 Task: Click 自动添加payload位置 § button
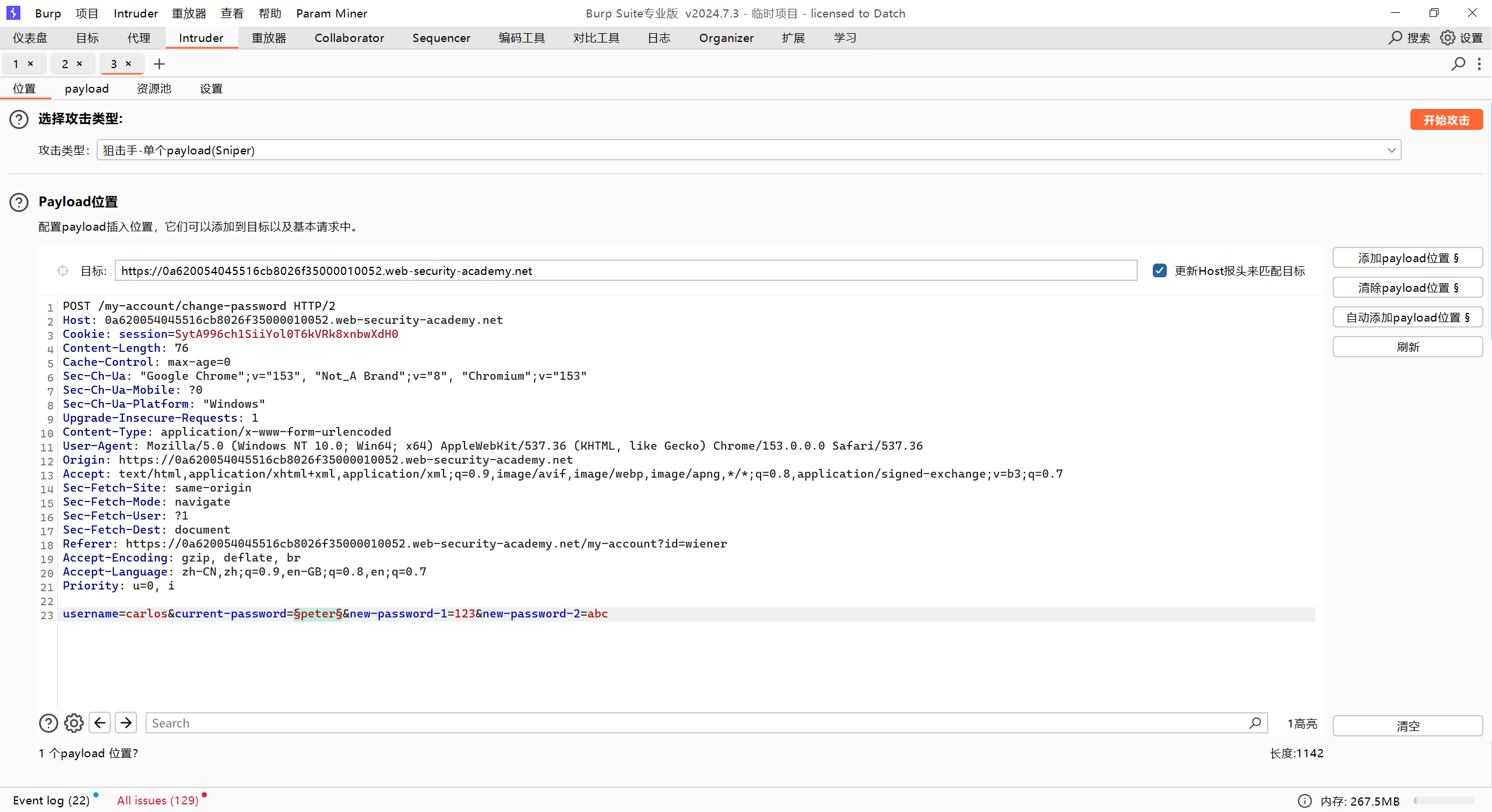[1407, 317]
